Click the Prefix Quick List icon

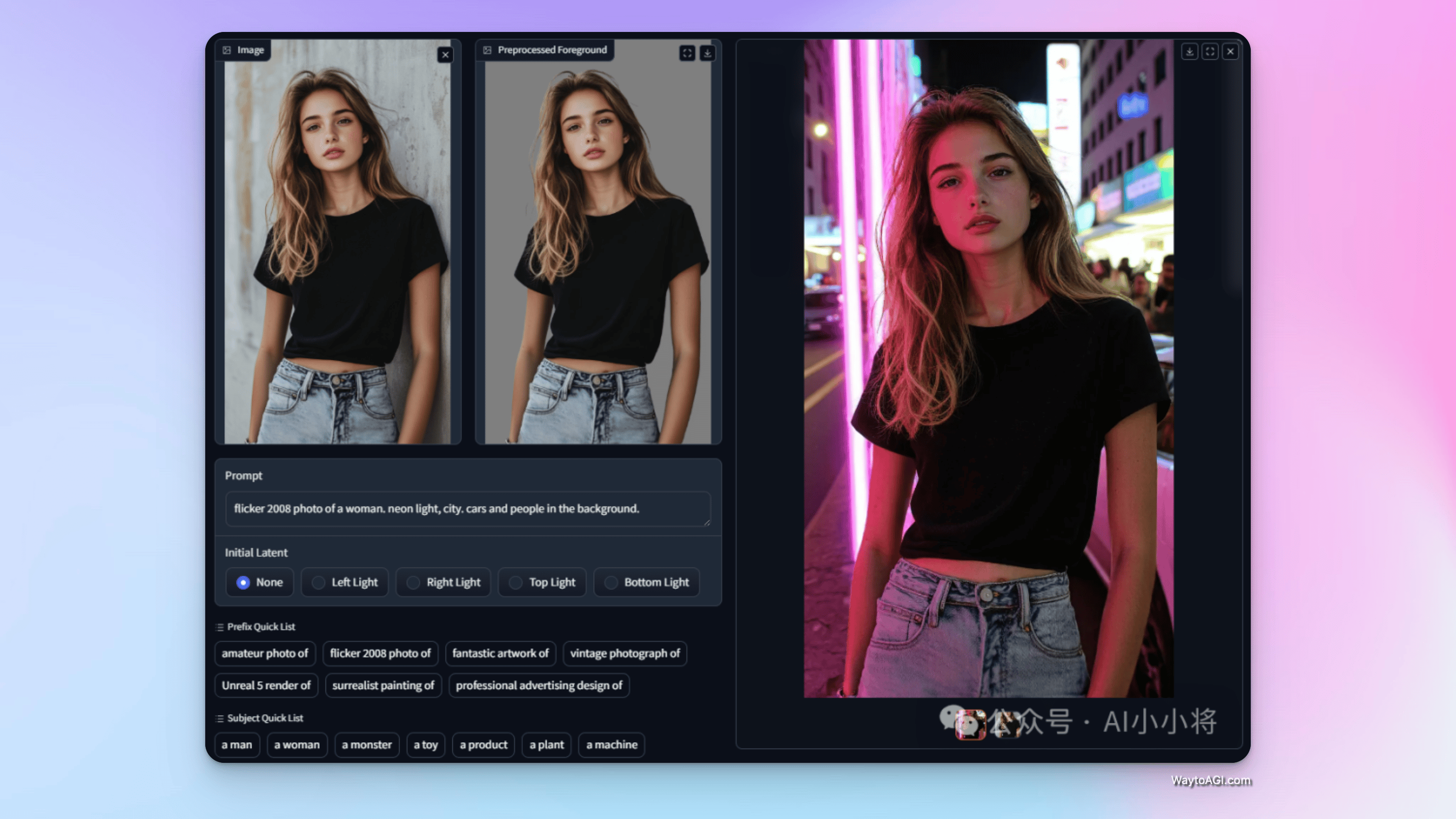tap(220, 627)
